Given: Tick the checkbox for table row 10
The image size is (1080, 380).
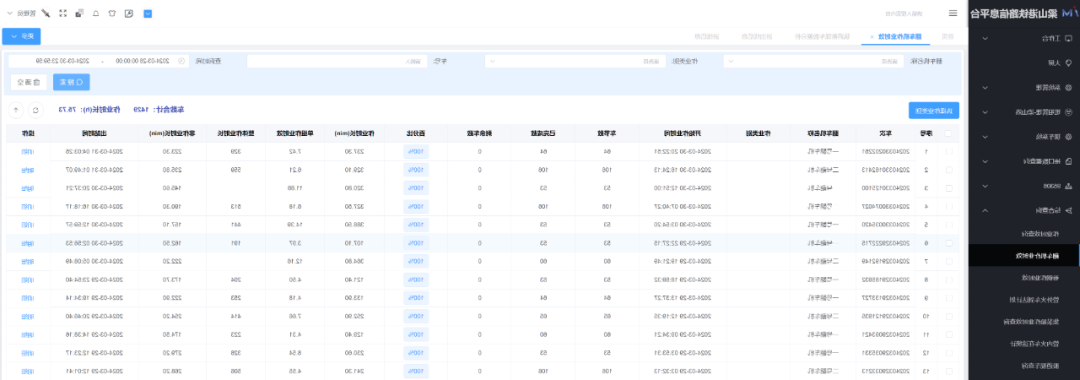Looking at the screenshot, I should [949, 316].
